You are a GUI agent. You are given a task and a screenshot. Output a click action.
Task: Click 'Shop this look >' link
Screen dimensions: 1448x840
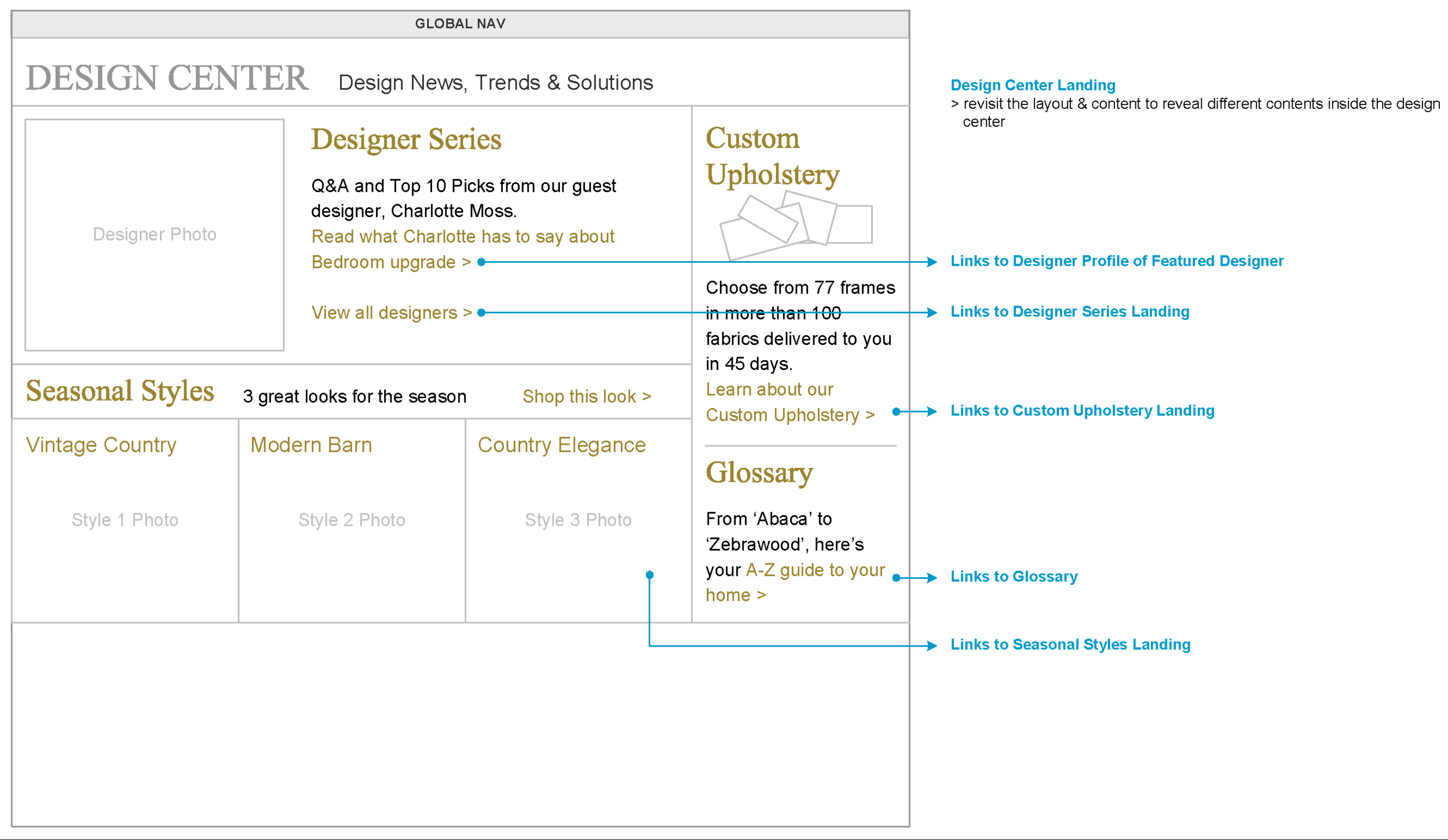click(x=586, y=397)
